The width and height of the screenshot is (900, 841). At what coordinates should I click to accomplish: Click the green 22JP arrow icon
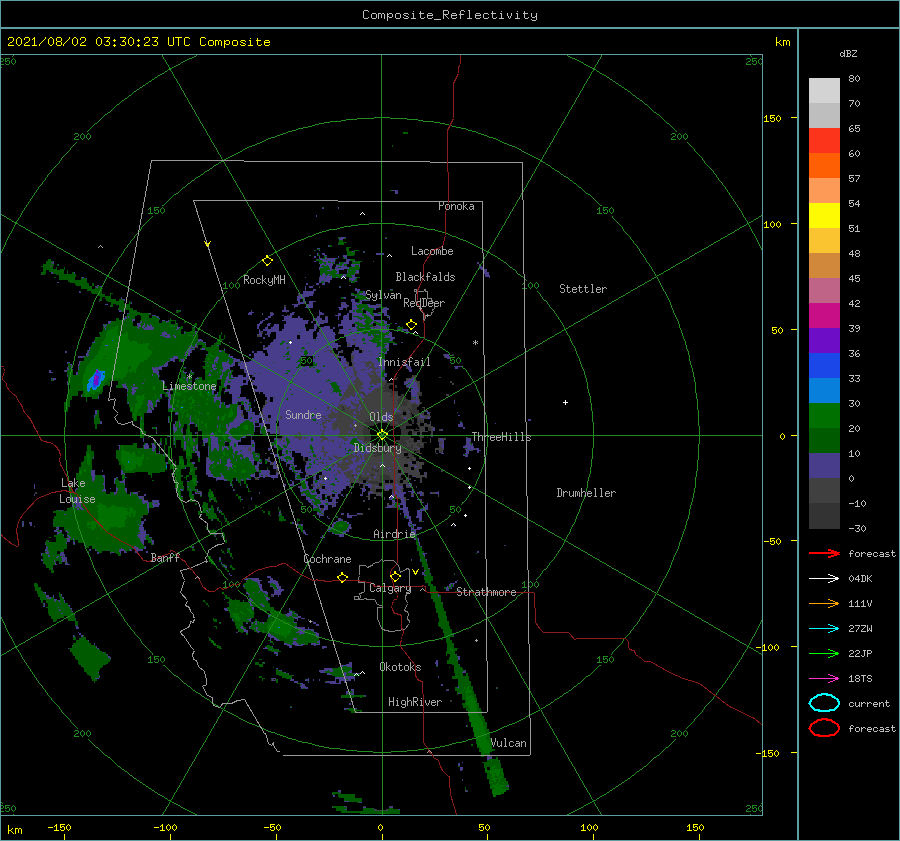824,653
